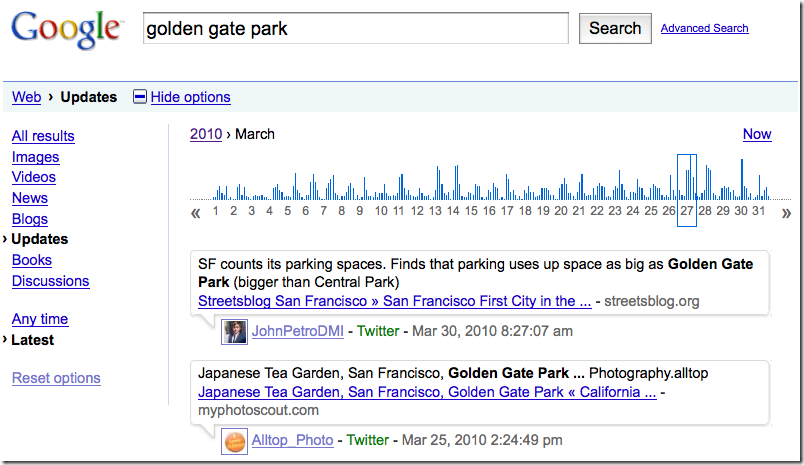The width and height of the screenshot is (804, 465).
Task: Go to earlier dates with left double-arrow
Action: point(195,213)
